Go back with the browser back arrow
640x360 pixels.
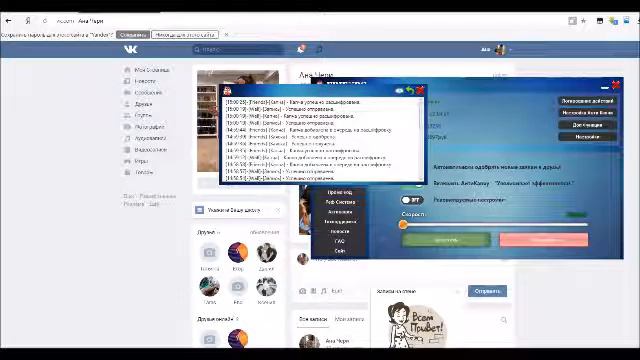click(9, 21)
